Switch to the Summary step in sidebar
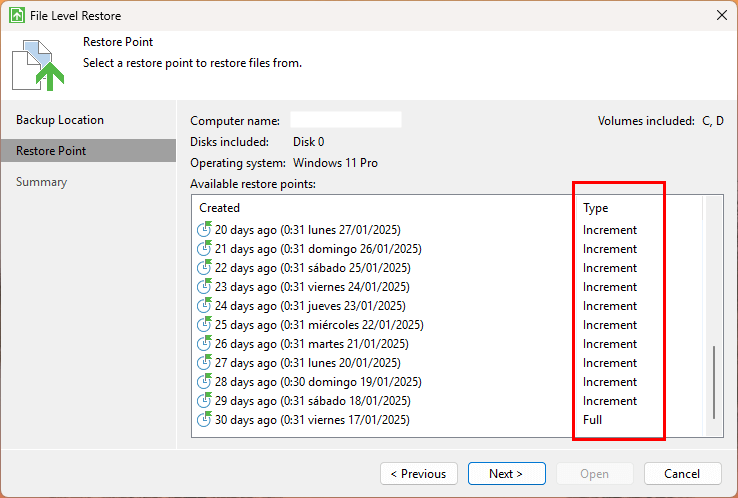 click(42, 182)
